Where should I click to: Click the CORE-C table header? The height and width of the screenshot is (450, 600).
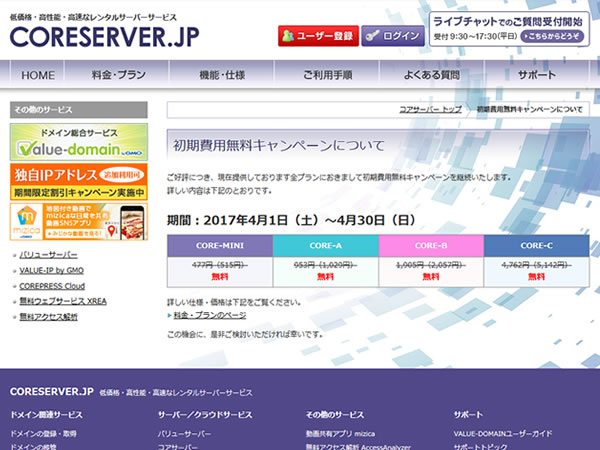(x=536, y=246)
